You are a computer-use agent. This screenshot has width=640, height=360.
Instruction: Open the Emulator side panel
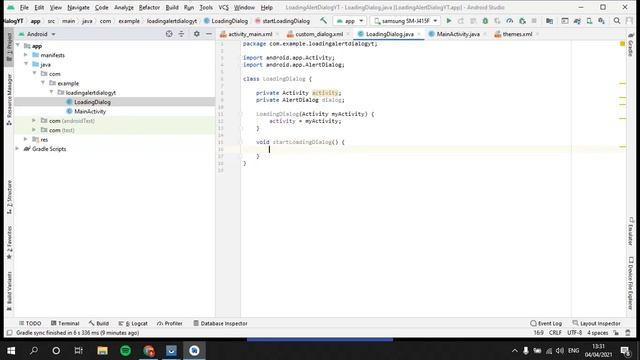click(631, 231)
